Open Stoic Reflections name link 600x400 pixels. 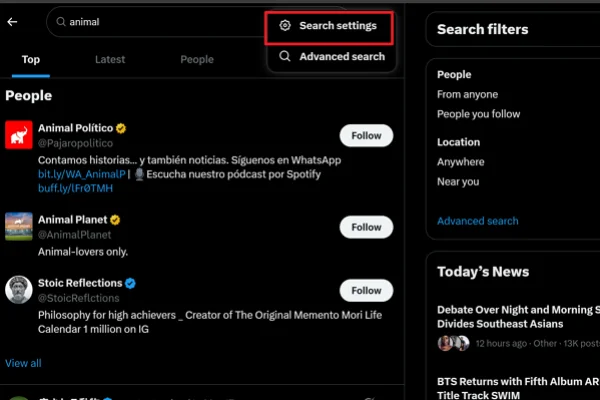click(80, 283)
